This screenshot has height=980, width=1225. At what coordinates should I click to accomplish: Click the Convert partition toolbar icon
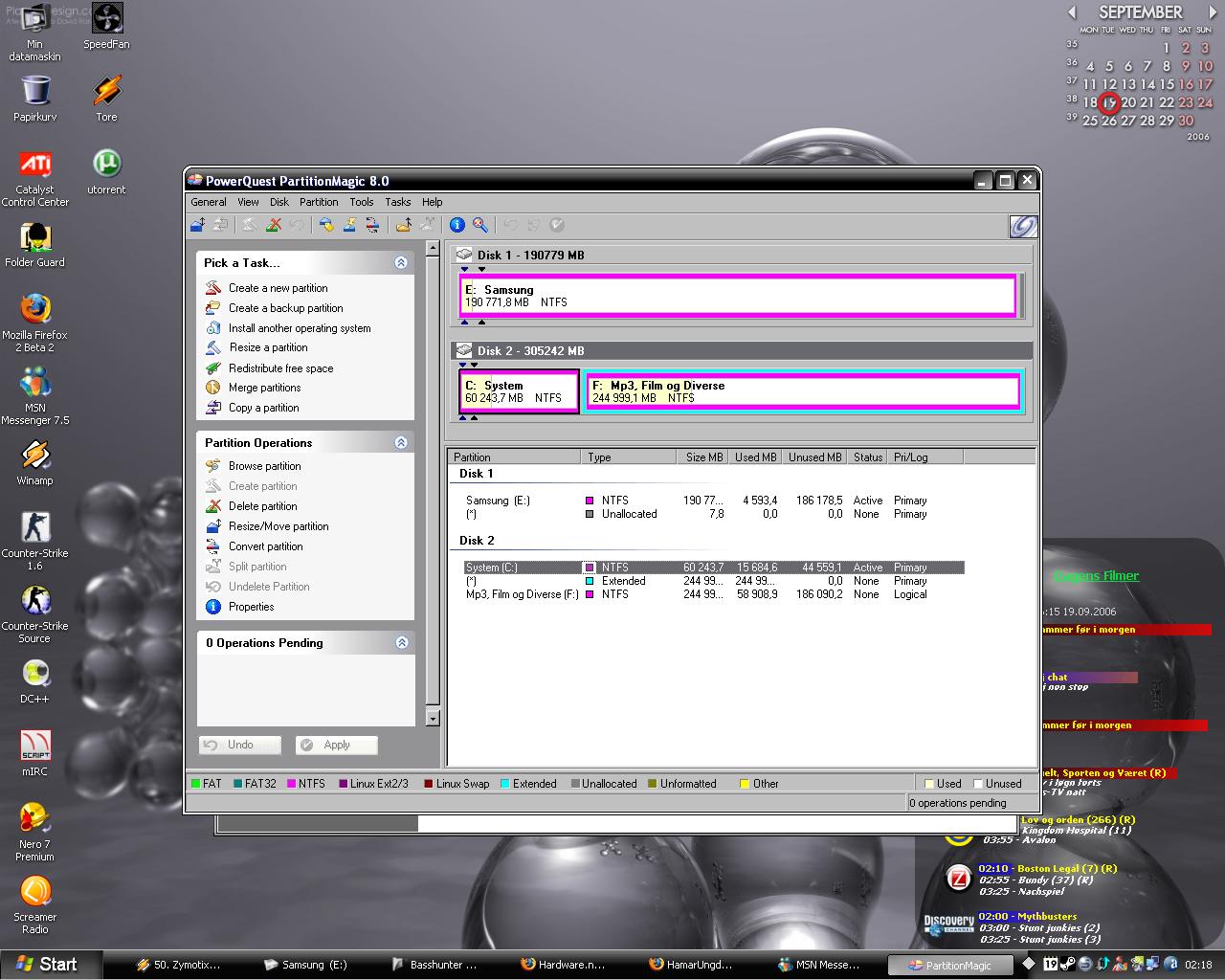coord(372,225)
